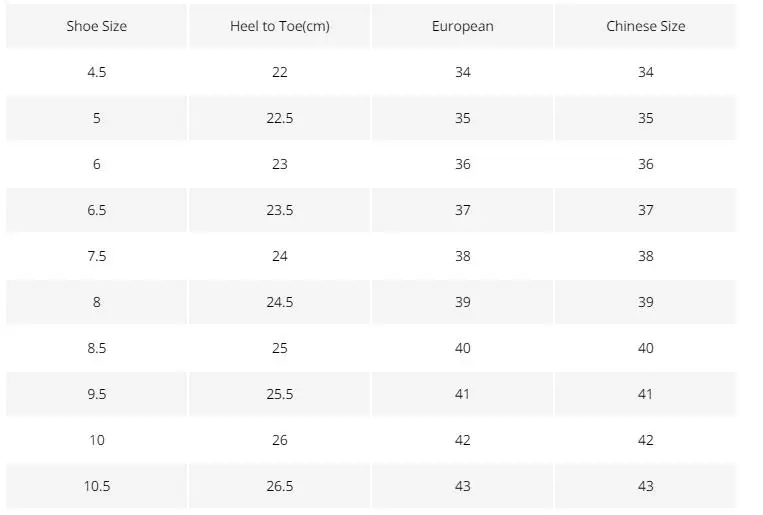Click the Heel to Toe(cm) column header
763x515 pixels.
[x=279, y=26]
